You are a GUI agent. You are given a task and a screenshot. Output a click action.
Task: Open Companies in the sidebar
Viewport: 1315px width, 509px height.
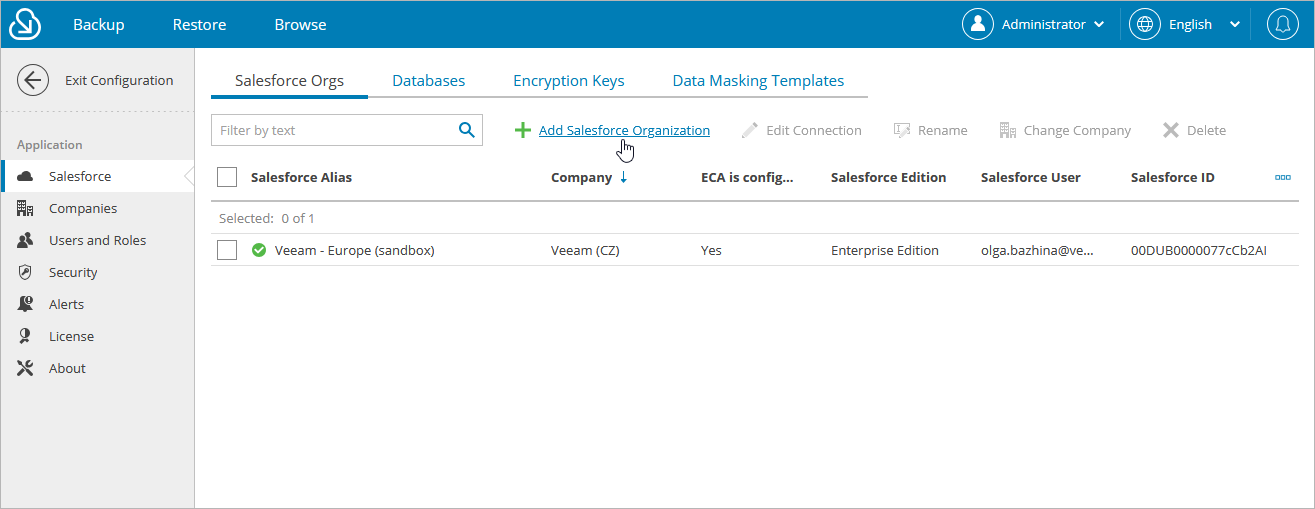82,208
